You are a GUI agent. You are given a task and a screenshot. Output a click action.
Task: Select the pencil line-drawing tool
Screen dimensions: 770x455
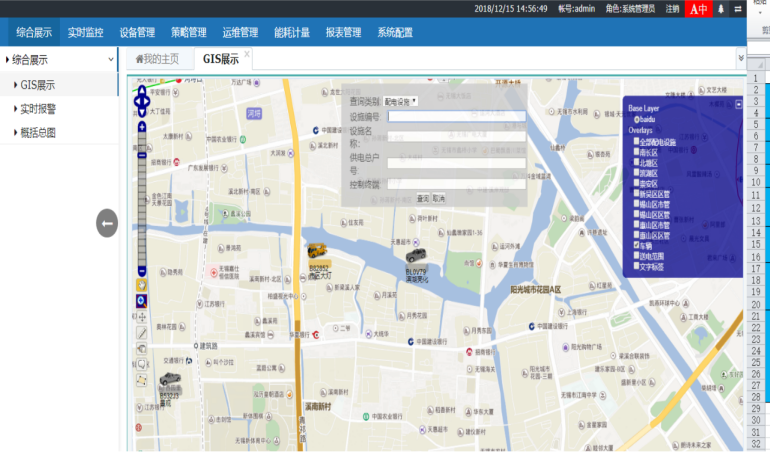pyautogui.click(x=141, y=333)
